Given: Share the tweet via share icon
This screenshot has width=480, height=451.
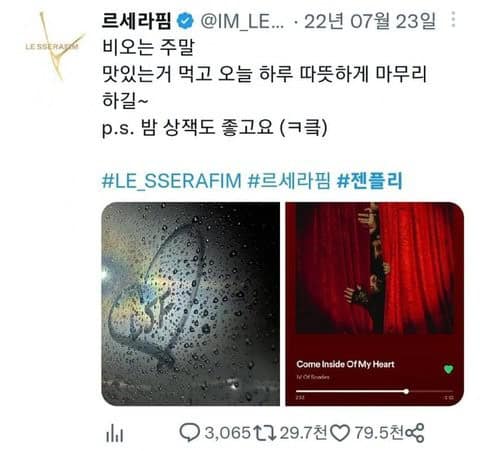Looking at the screenshot, I should (414, 433).
